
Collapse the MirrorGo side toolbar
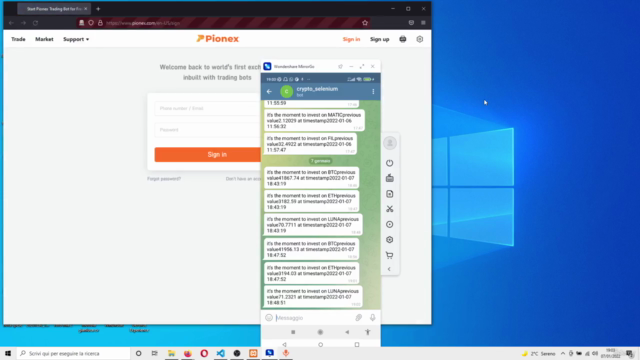coord(389,269)
